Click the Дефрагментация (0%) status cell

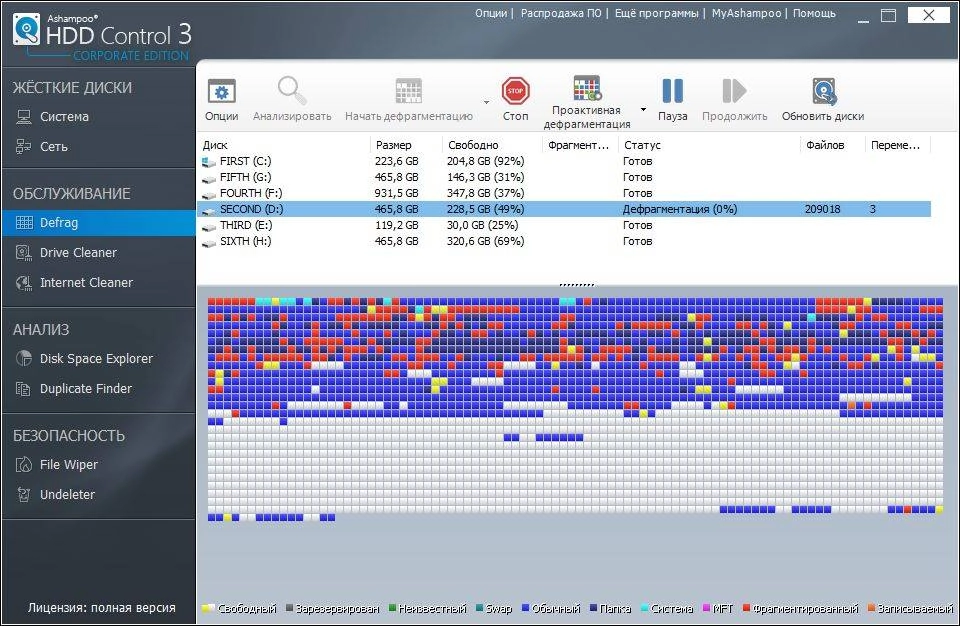[680, 209]
